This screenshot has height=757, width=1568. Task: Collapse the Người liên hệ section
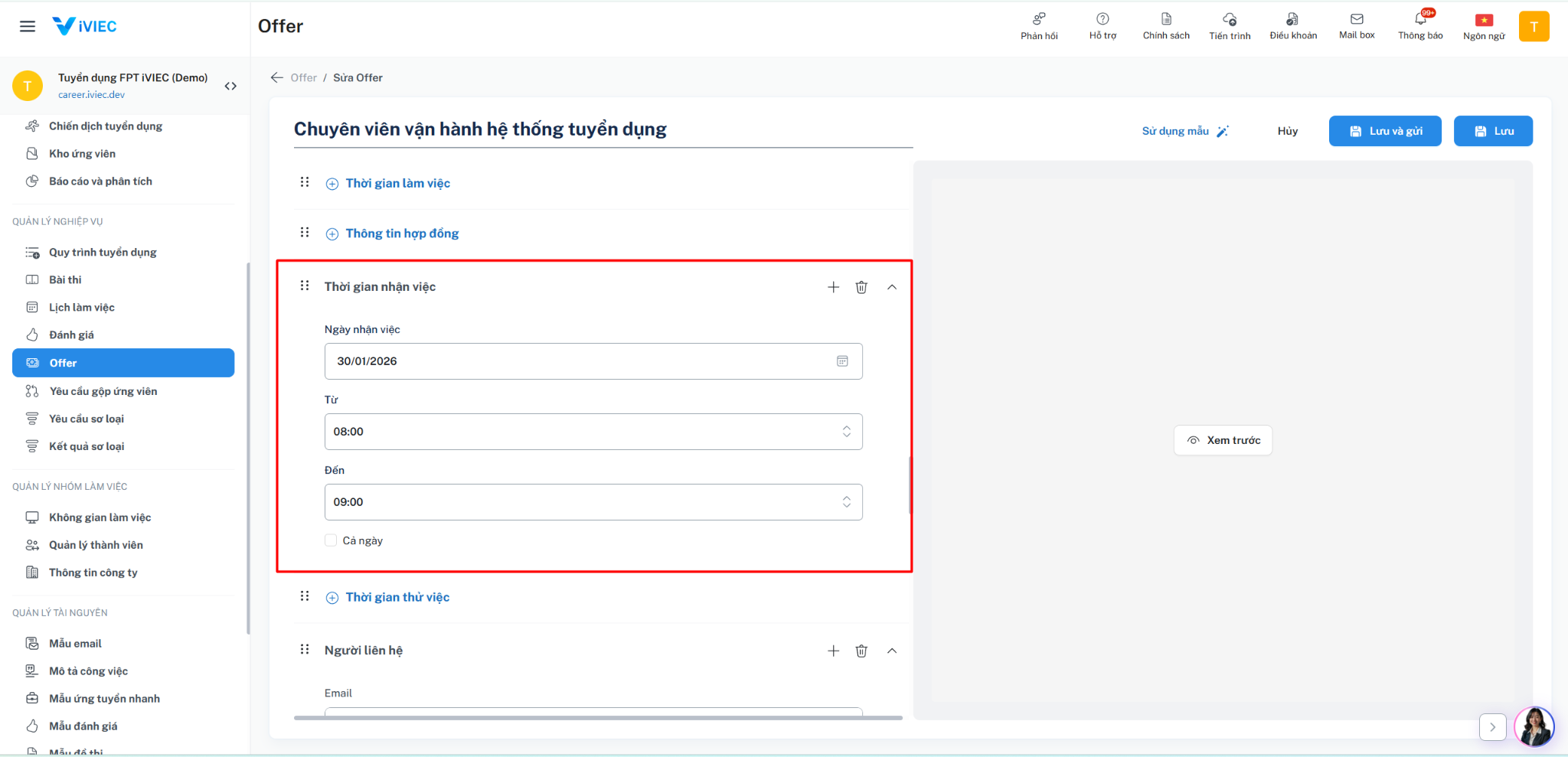[x=892, y=651]
